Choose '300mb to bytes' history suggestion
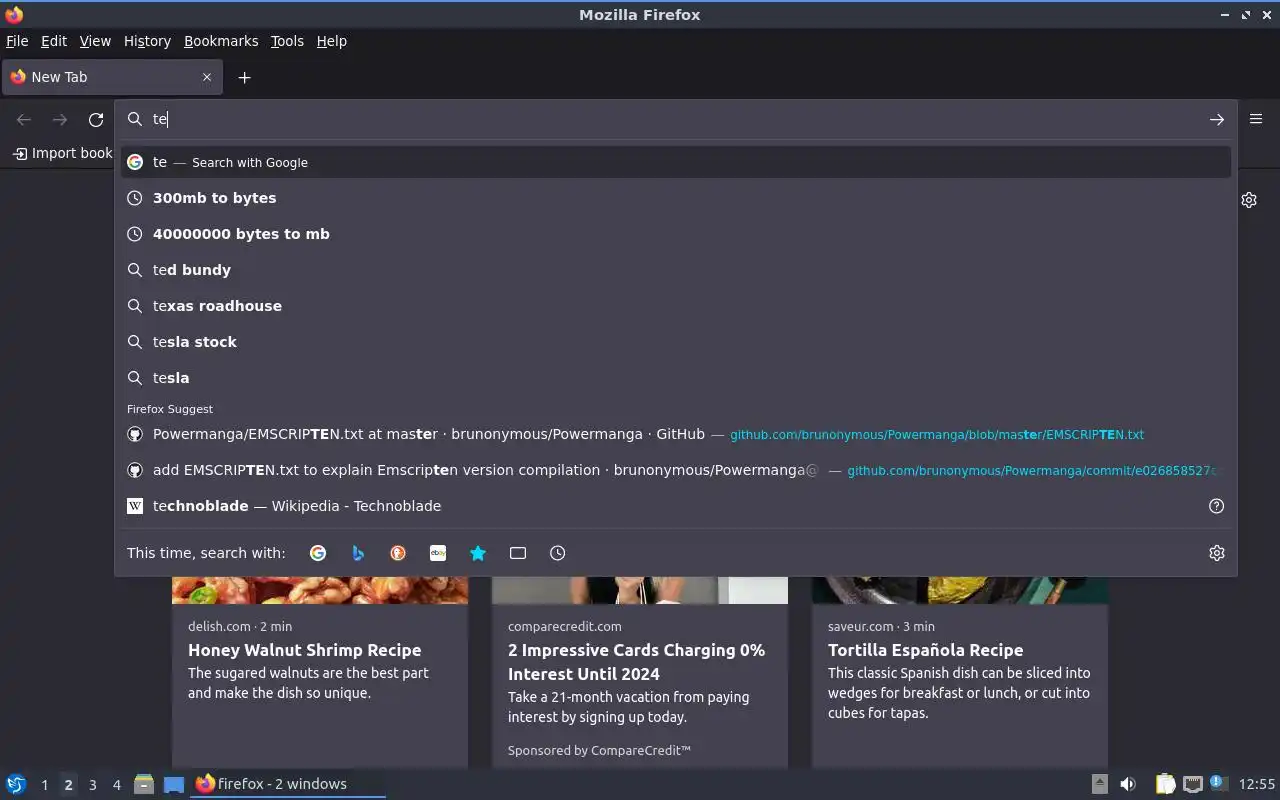This screenshot has height=800, width=1280. [676, 198]
